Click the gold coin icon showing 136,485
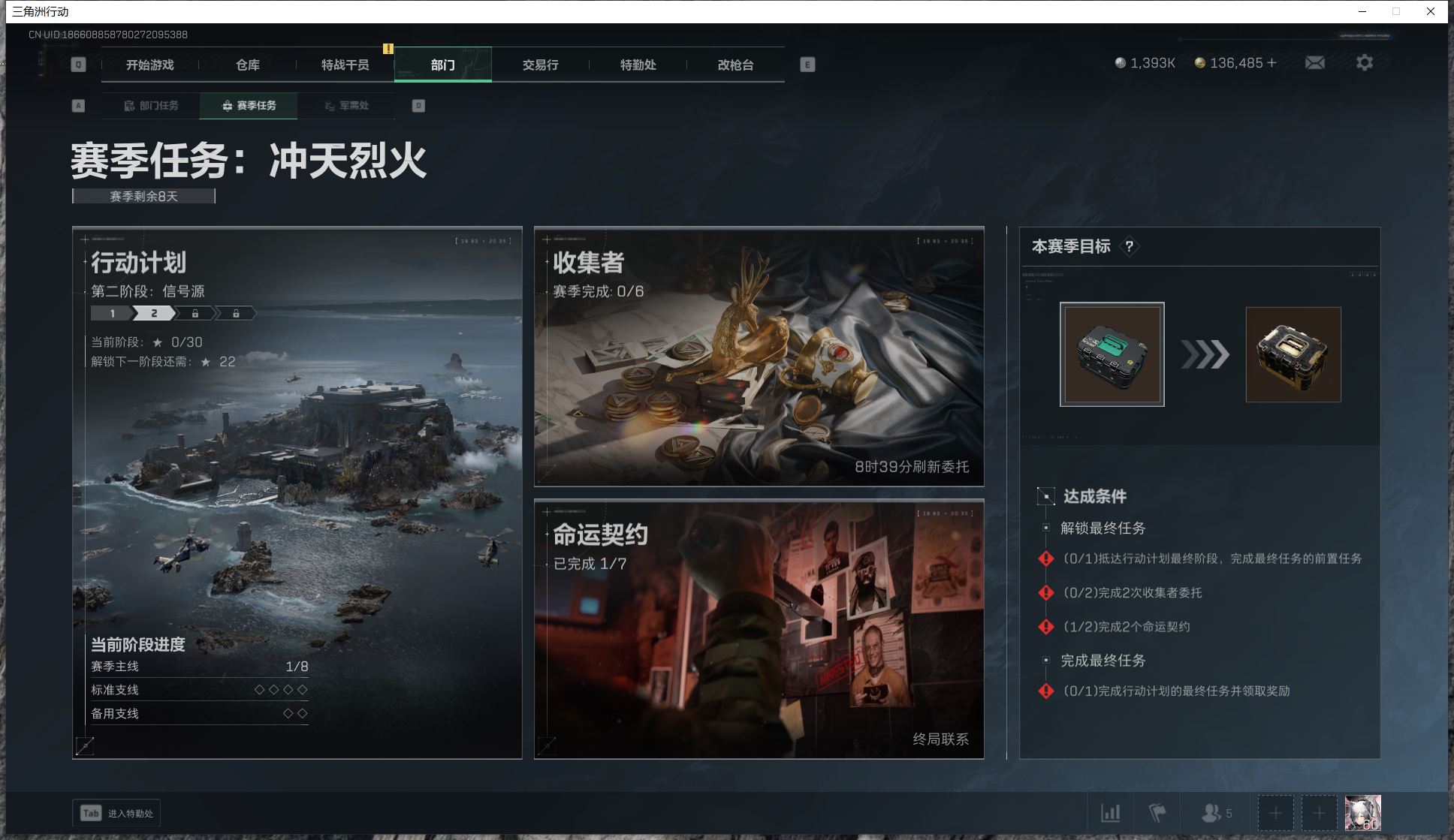 pos(1199,62)
